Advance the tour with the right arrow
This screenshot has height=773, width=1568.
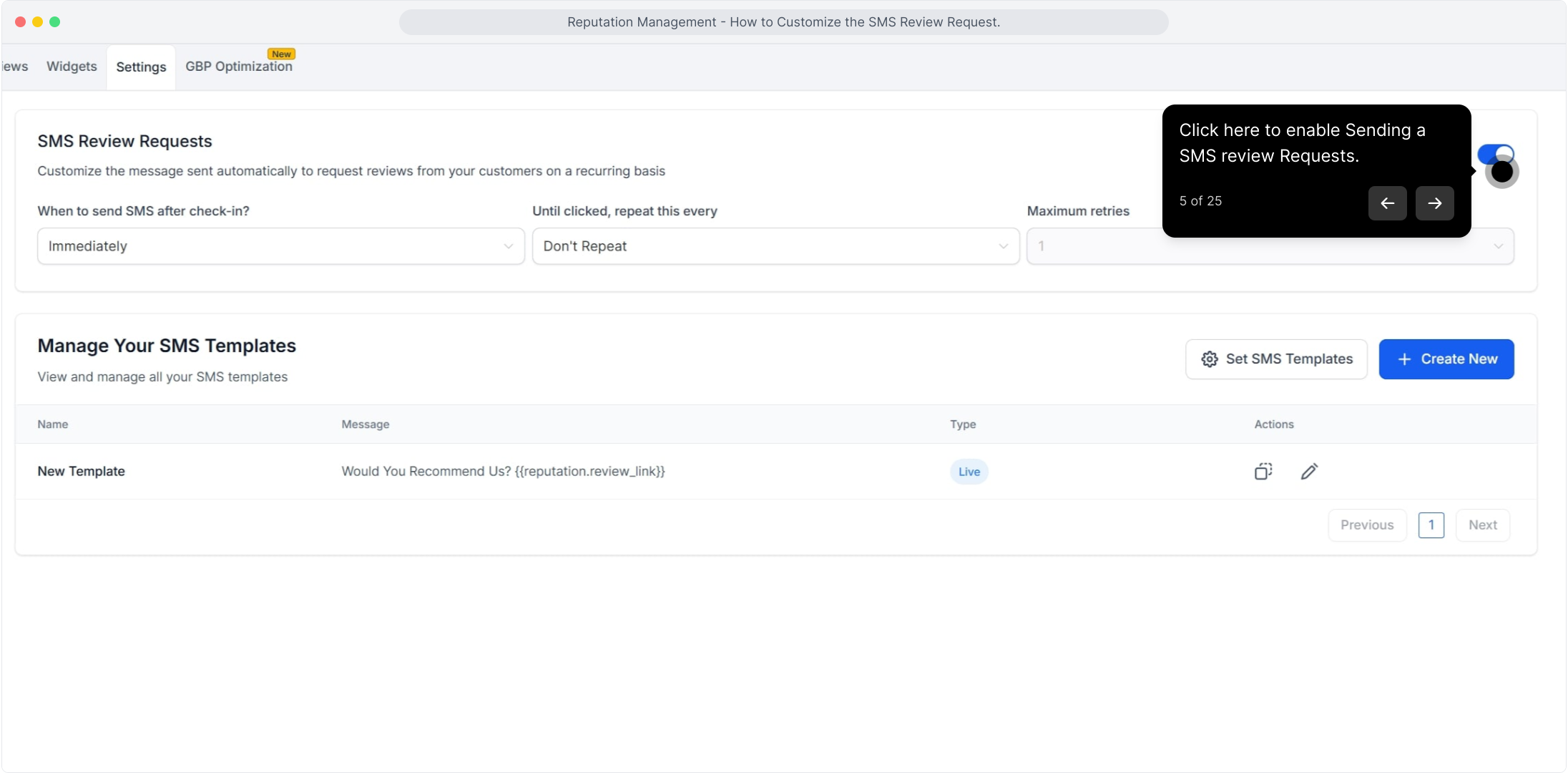[x=1434, y=203]
